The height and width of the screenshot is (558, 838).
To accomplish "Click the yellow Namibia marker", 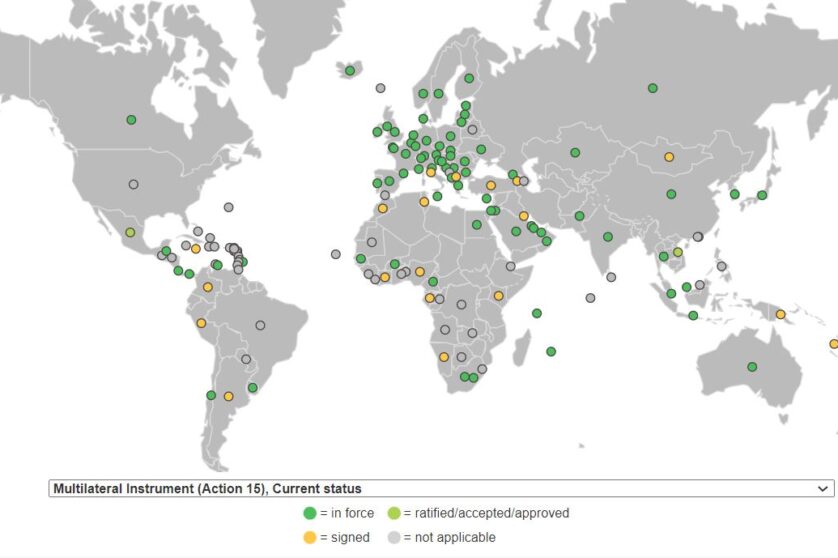I will pos(444,357).
